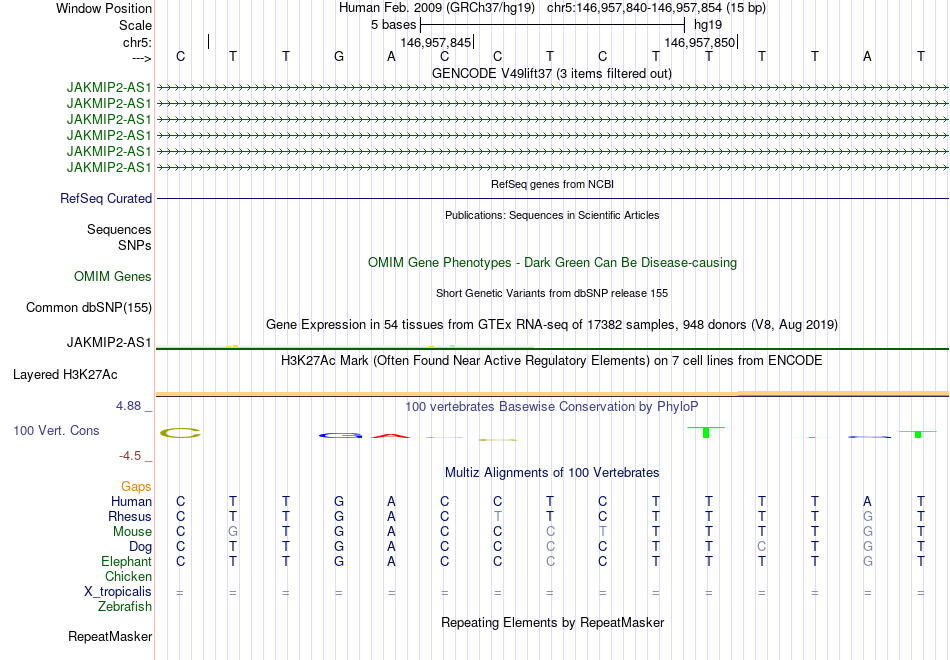Open the H3K27Ac Mark track title
Image resolution: width=950 pixels, height=660 pixels.
(552, 361)
